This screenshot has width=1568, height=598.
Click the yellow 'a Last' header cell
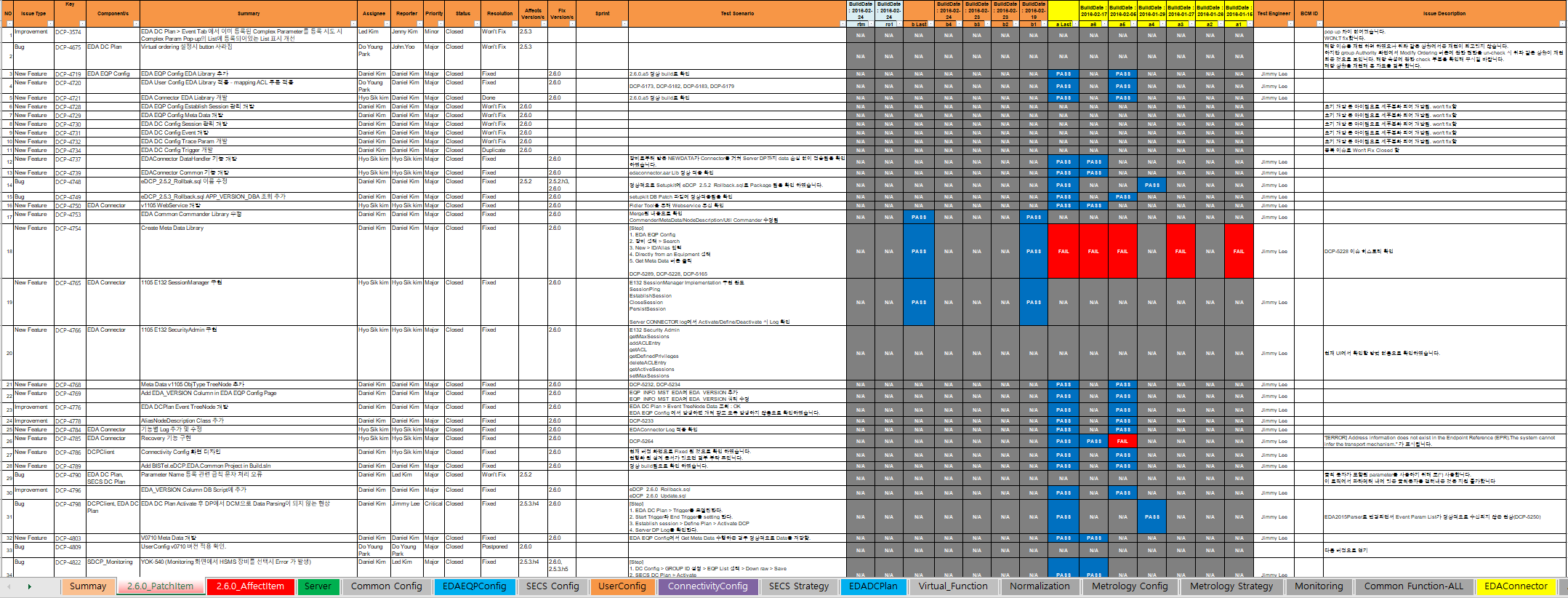pos(1063,24)
